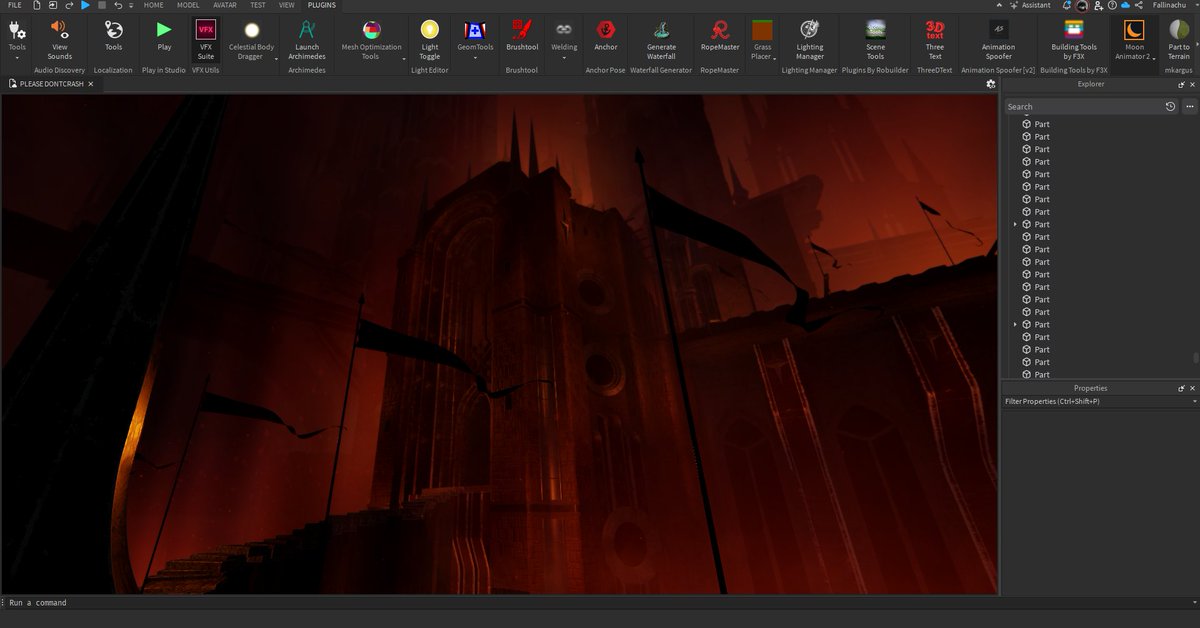Open the help question mark icon
Image resolution: width=1200 pixels, height=628 pixels.
(x=1112, y=5)
